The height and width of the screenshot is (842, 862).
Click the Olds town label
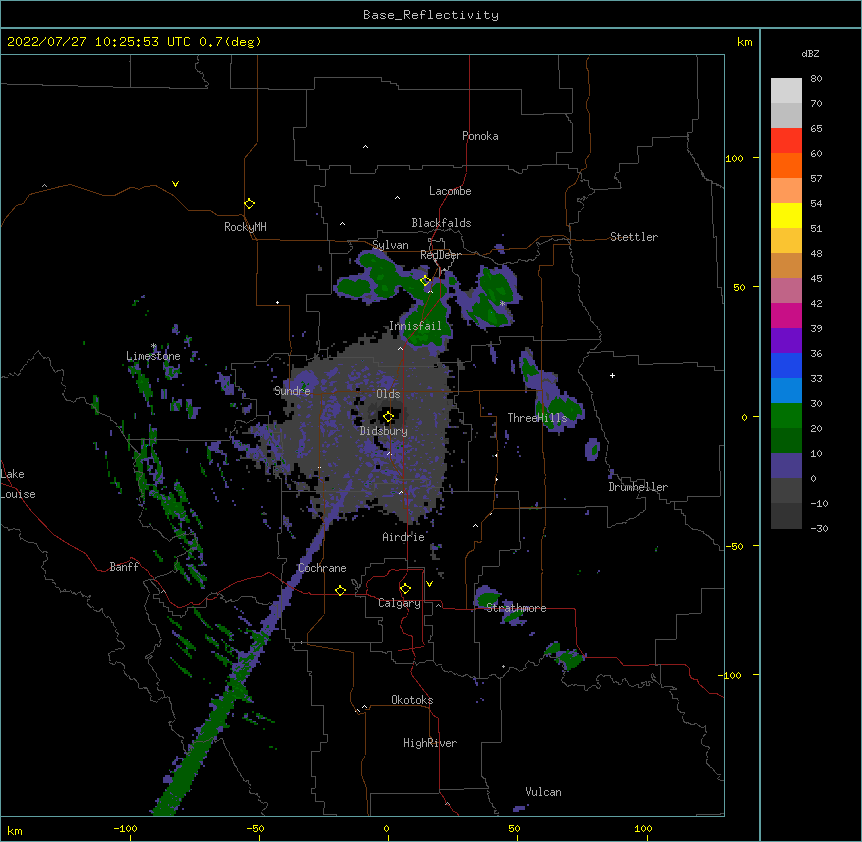click(388, 394)
